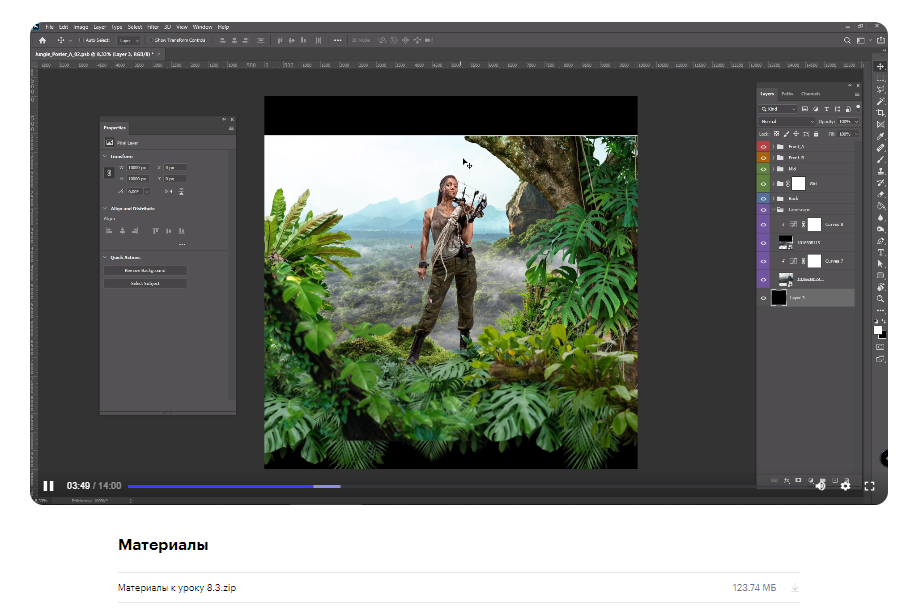Screen dimensions: 907x613
Task: Enter fullscreen video mode
Action: click(x=870, y=486)
